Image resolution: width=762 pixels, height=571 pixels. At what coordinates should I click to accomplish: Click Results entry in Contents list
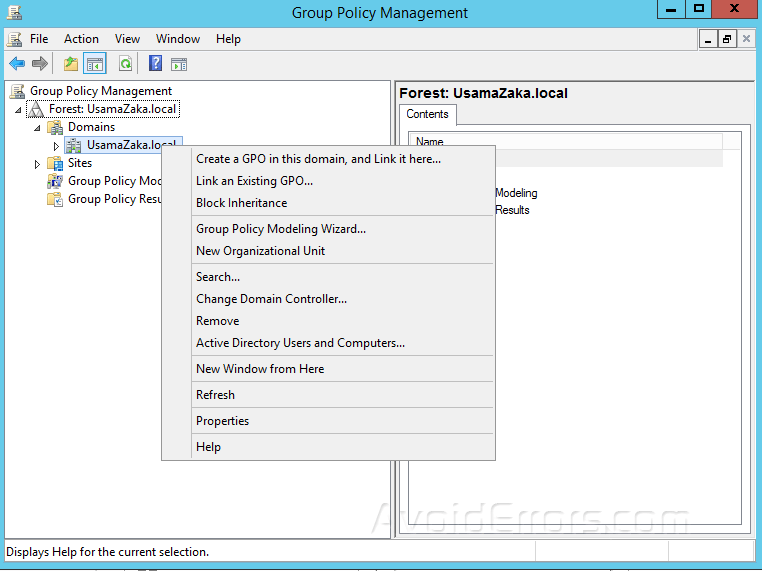(x=512, y=210)
